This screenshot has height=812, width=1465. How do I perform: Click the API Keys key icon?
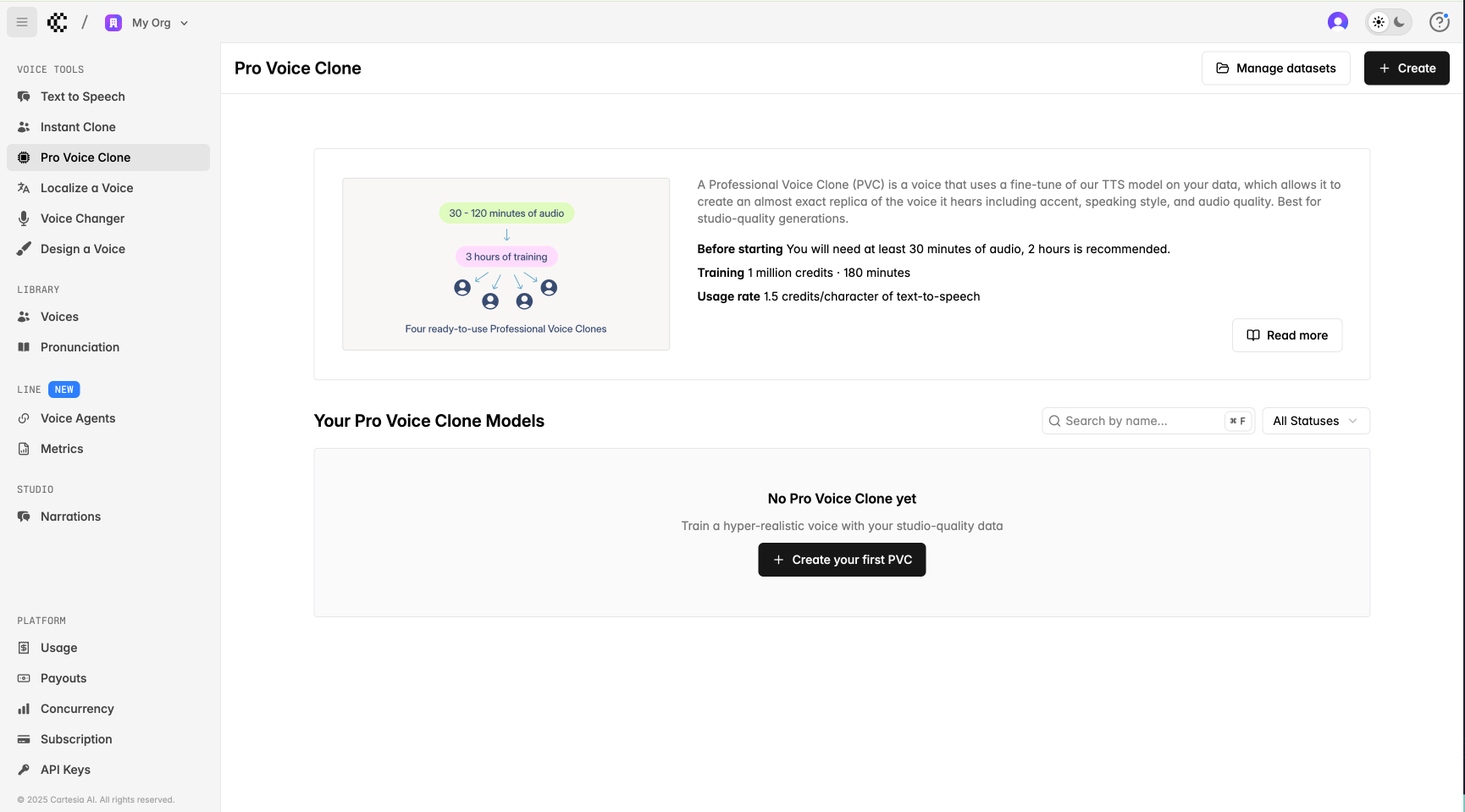click(x=24, y=770)
